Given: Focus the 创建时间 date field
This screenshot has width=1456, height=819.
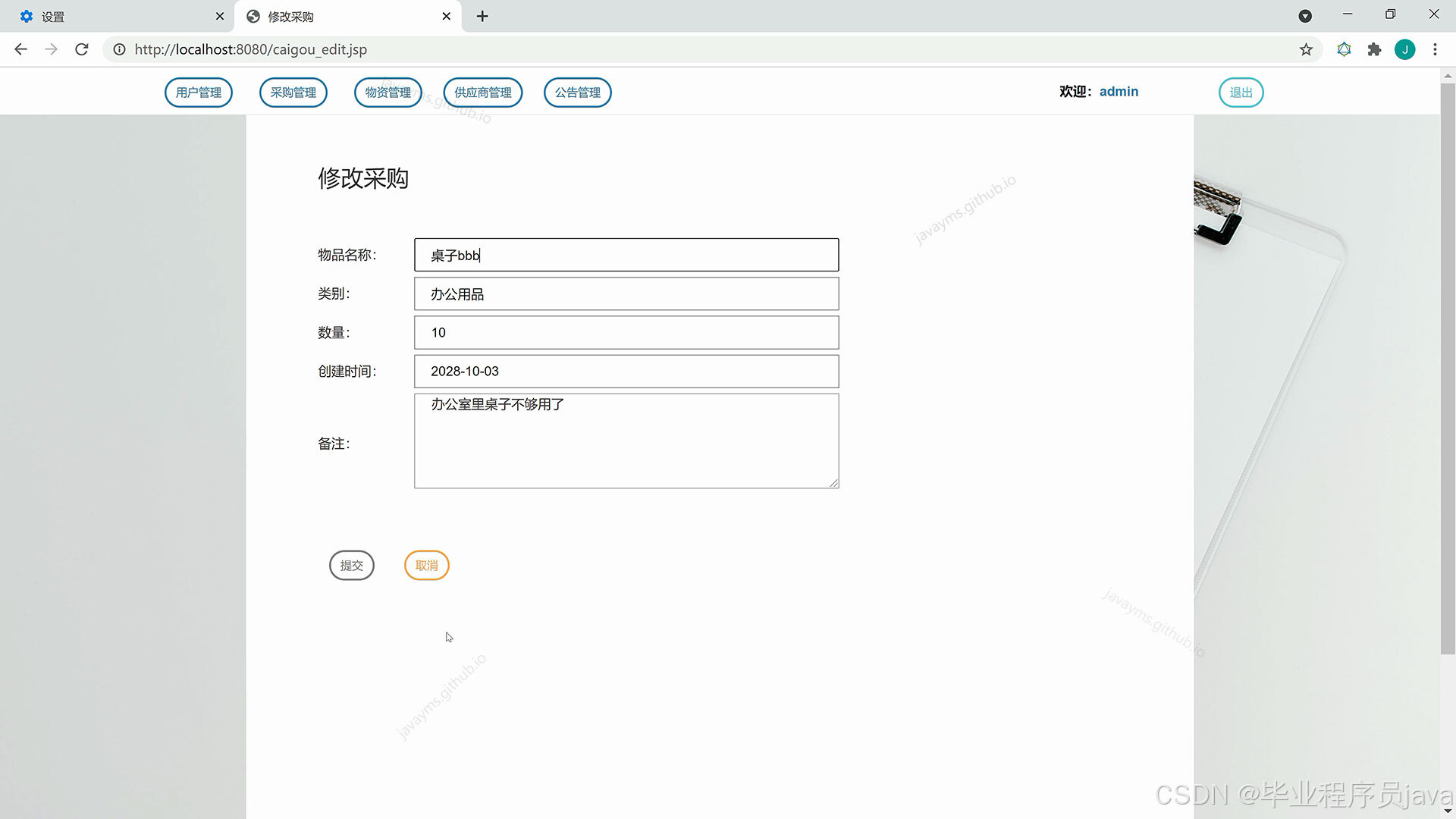Looking at the screenshot, I should pyautogui.click(x=626, y=371).
